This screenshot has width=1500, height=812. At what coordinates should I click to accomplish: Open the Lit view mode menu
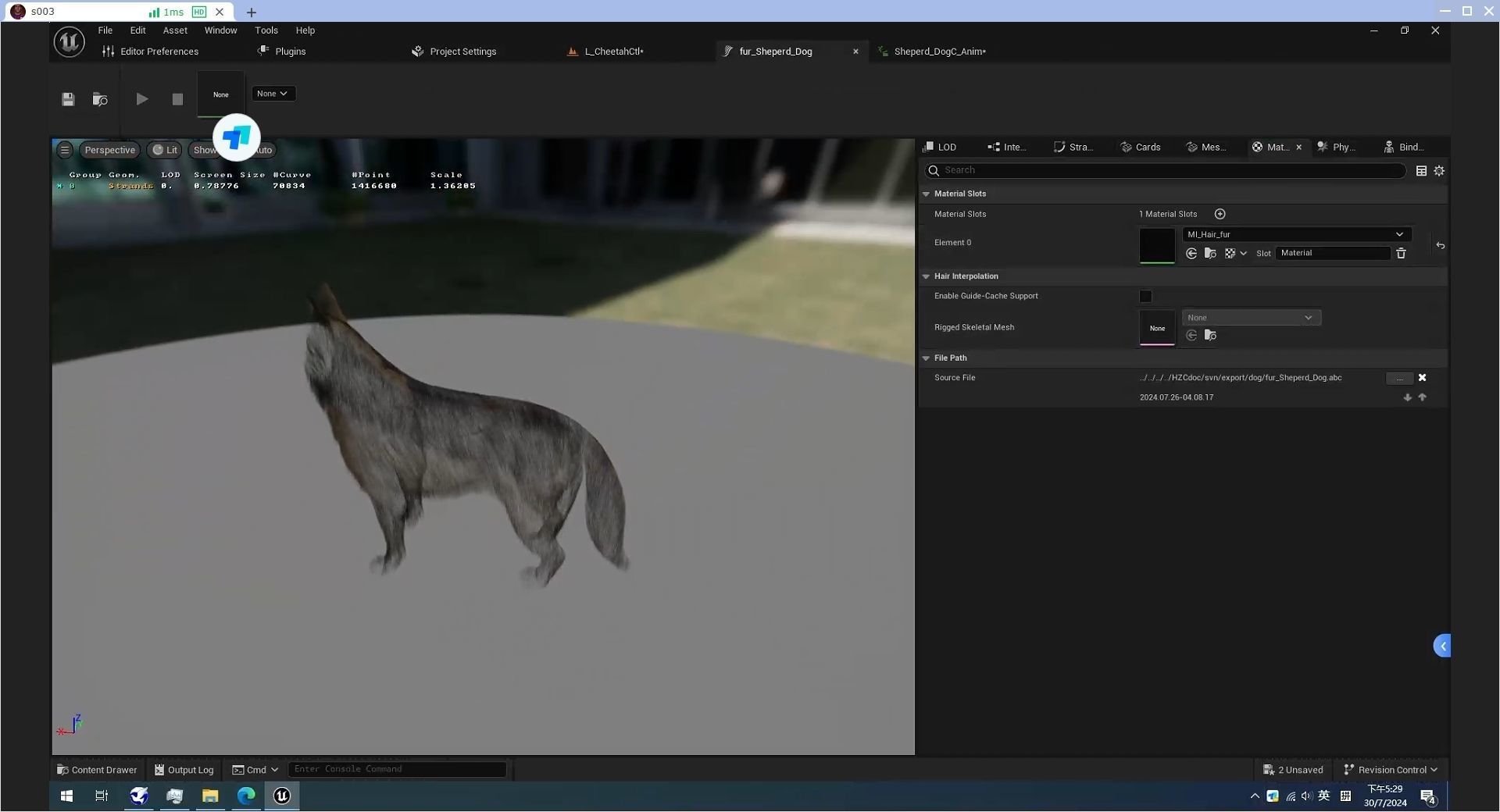[165, 150]
